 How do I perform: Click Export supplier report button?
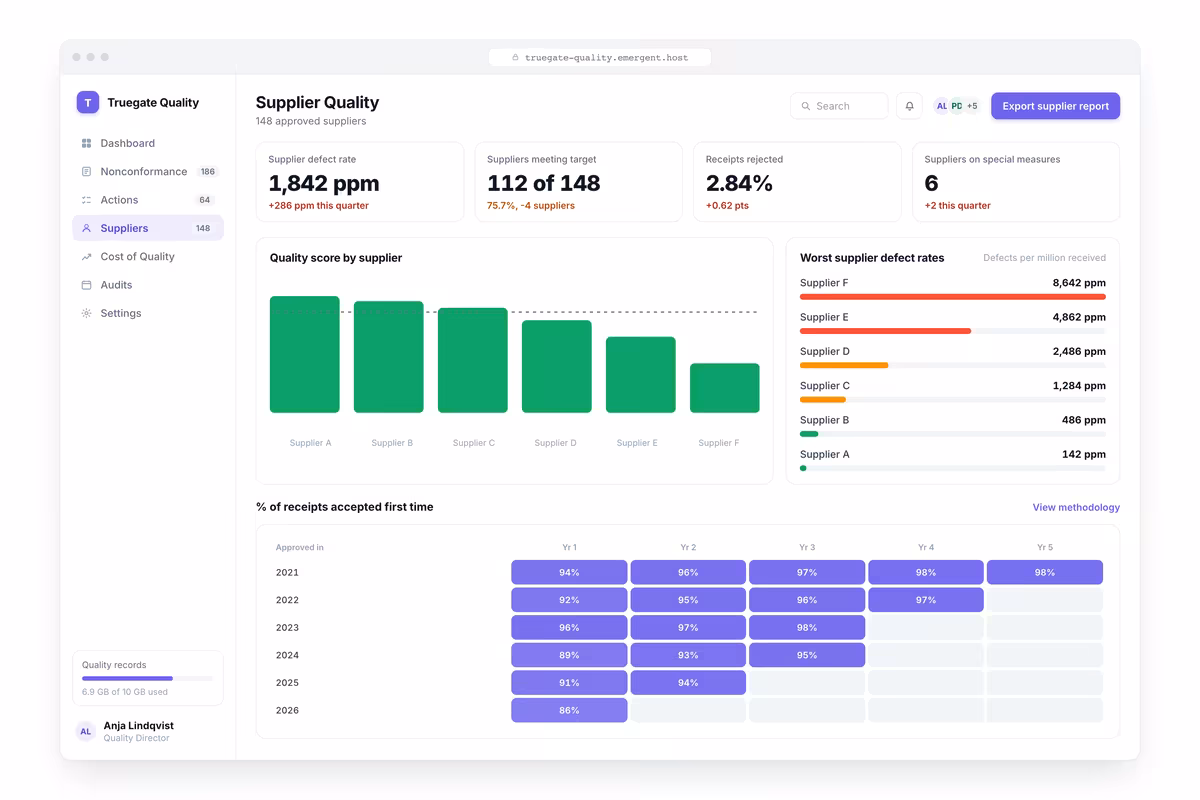pyautogui.click(x=1055, y=106)
